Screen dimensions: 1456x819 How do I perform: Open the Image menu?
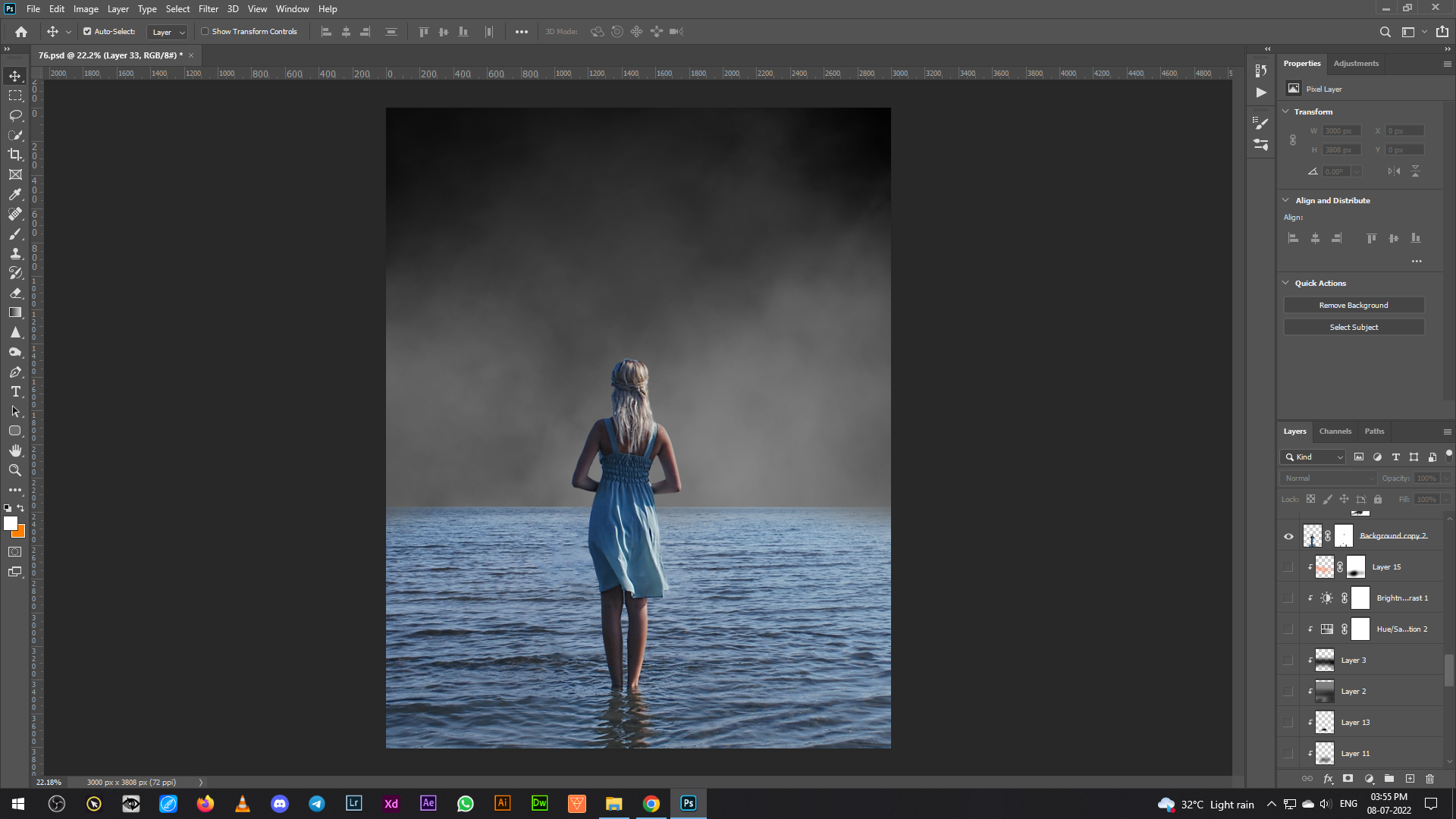tap(86, 9)
